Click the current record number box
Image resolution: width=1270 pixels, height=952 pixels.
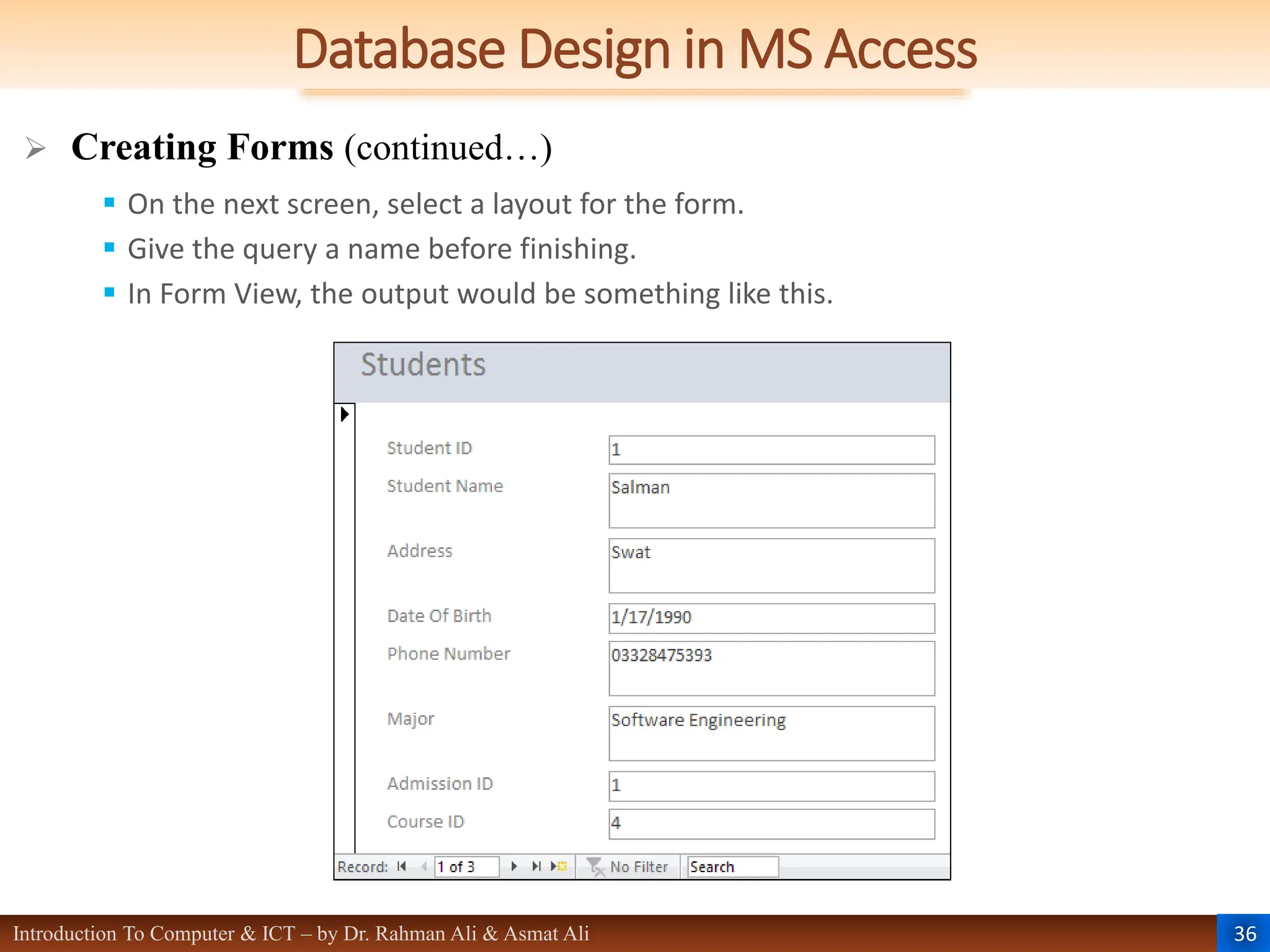466,866
